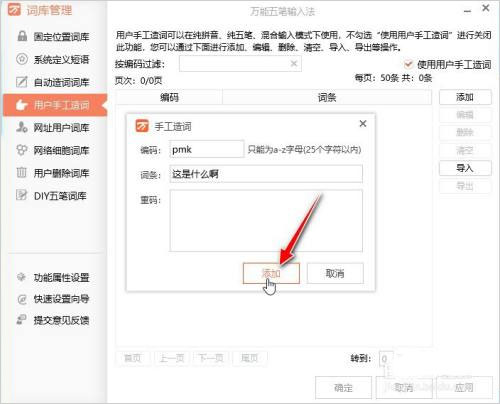Click the user icon beside 网址用户词库
This screenshot has height=404, width=500.
pyautogui.click(x=22, y=127)
